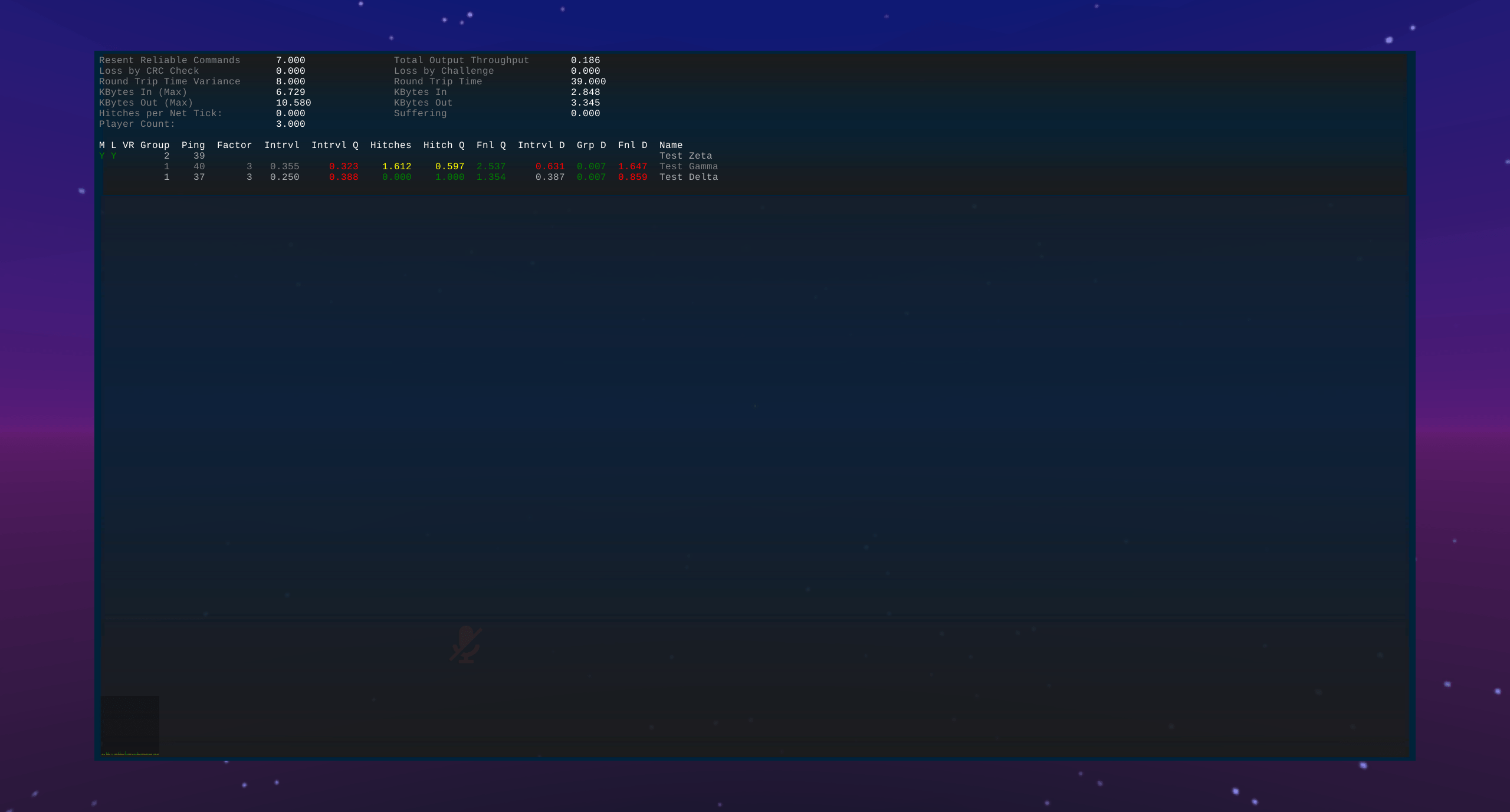Select the red 0.323 Intrvl Q value
1510x812 pixels.
pyautogui.click(x=344, y=166)
